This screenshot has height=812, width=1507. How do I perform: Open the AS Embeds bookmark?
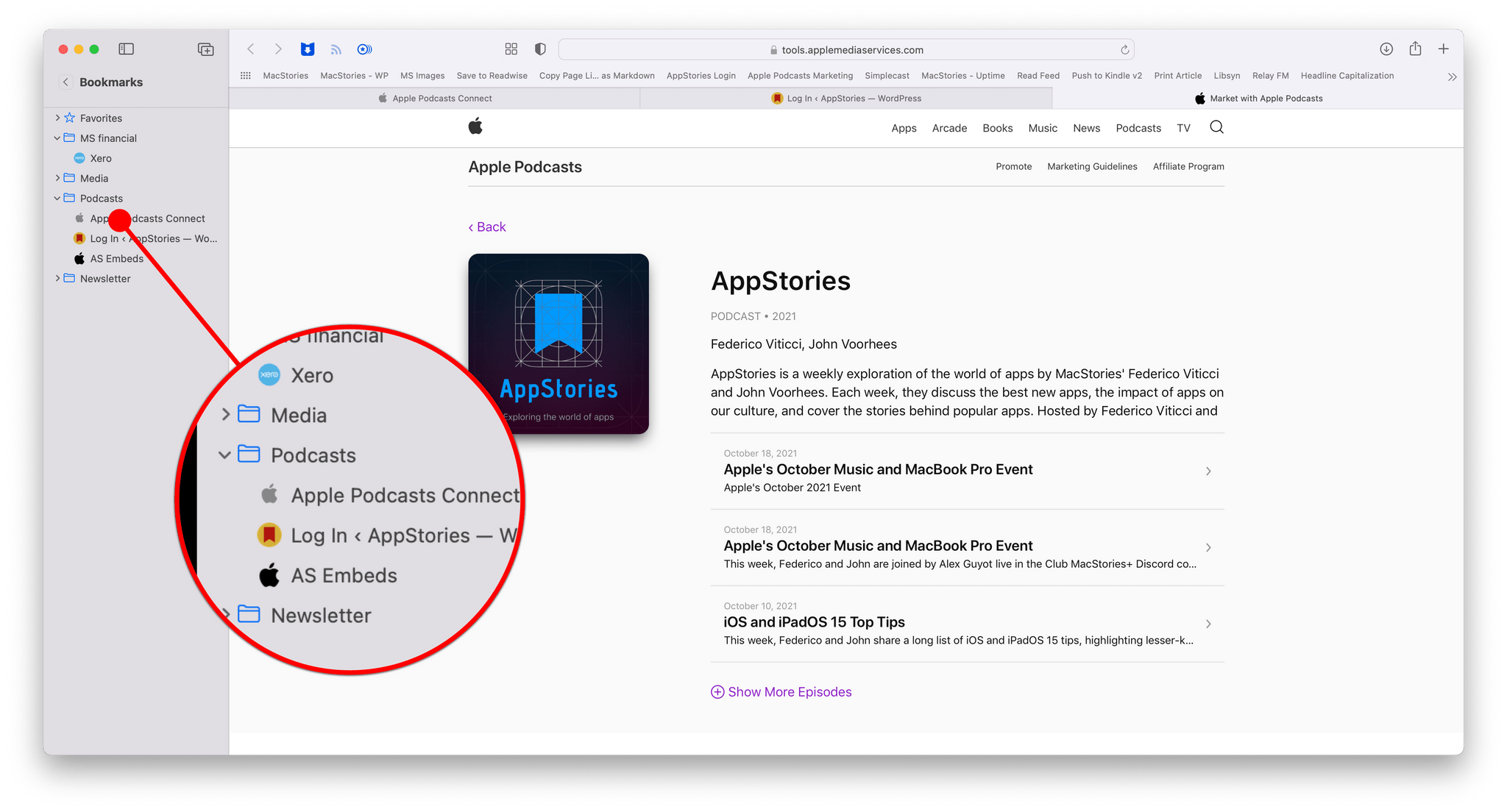(x=109, y=258)
